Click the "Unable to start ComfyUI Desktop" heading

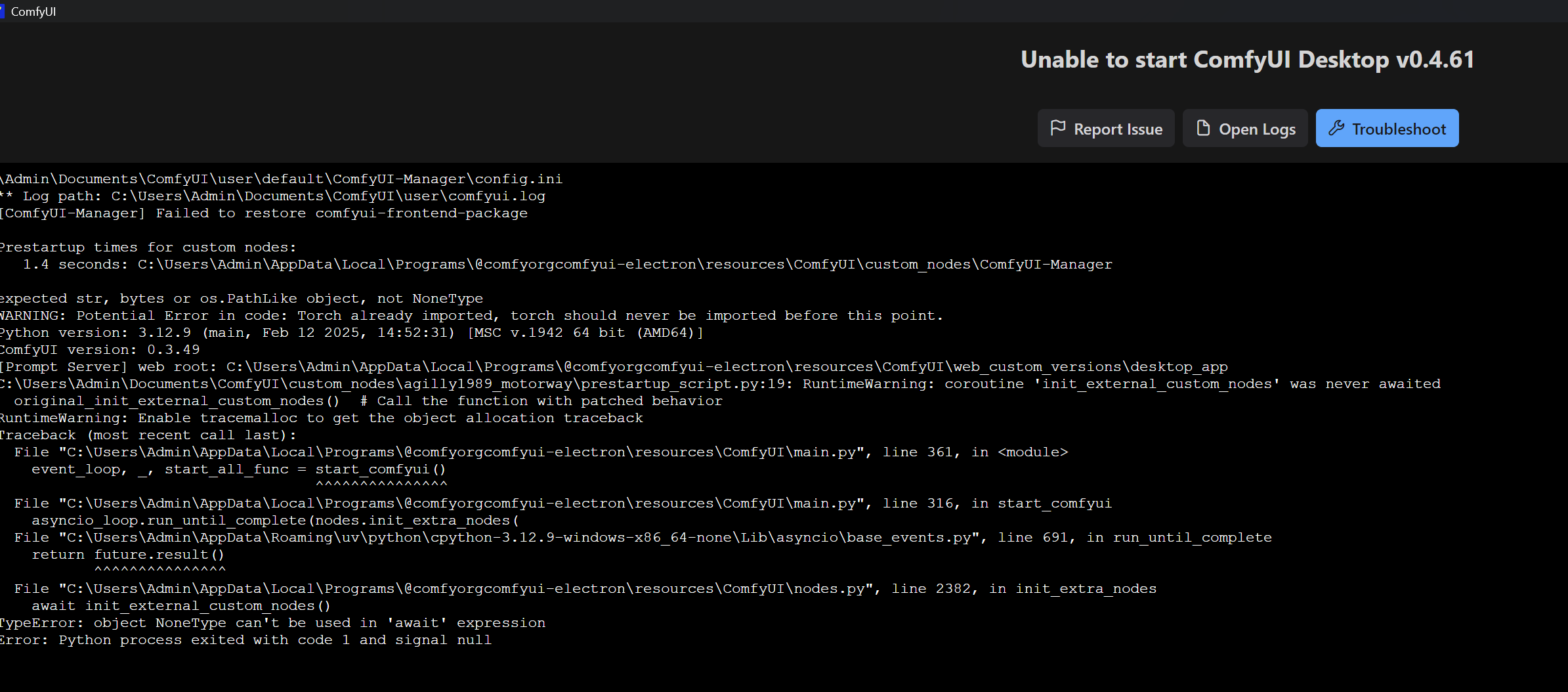click(x=1247, y=60)
